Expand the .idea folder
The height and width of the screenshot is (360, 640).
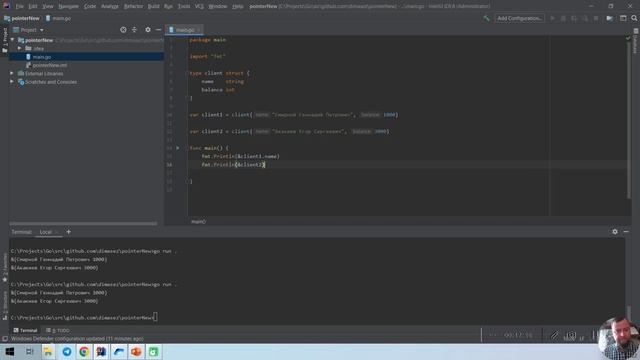point(19,48)
